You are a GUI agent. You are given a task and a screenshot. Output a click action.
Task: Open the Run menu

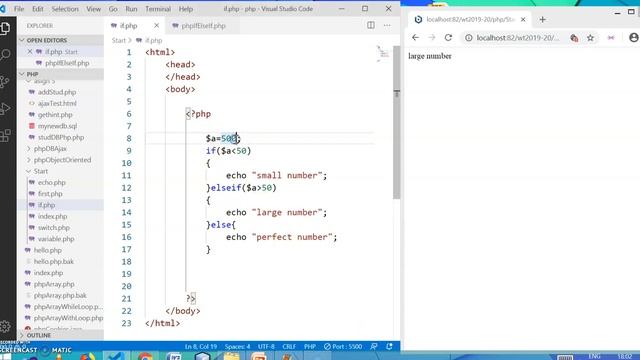pos(131,9)
